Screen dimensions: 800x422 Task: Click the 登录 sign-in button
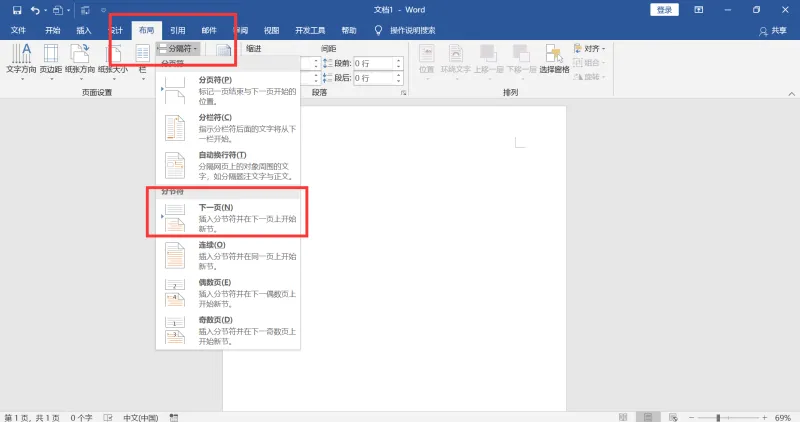[664, 10]
